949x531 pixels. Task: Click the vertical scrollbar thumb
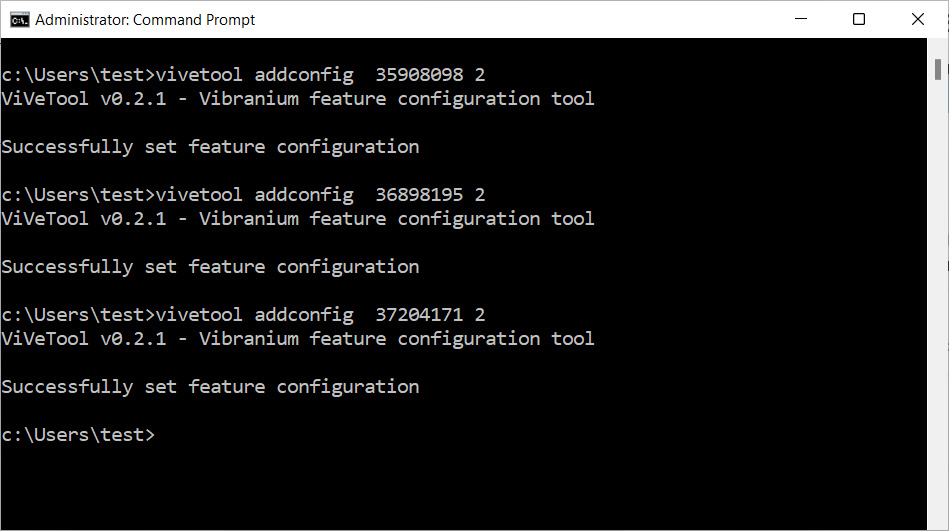[938, 70]
